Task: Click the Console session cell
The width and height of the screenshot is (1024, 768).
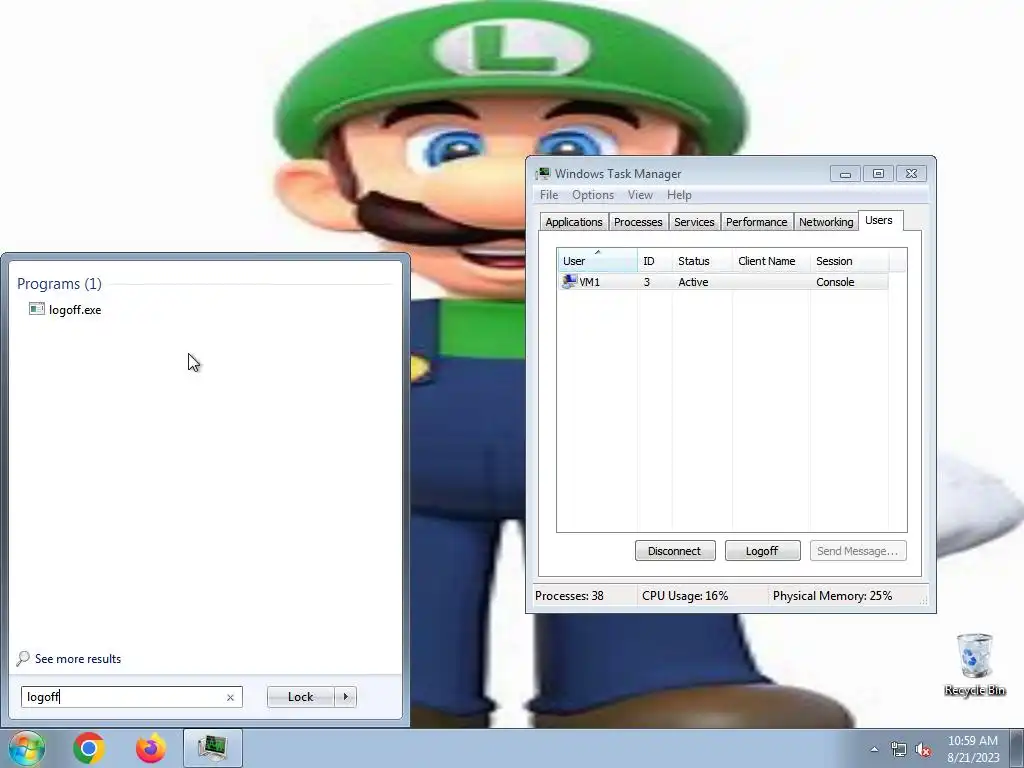Action: (x=835, y=282)
